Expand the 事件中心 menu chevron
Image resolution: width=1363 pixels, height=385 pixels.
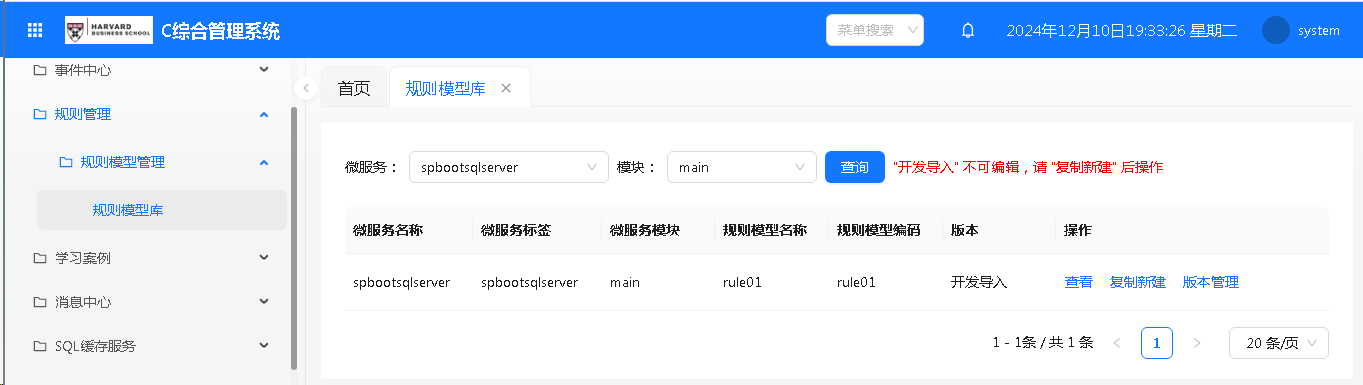click(x=264, y=70)
